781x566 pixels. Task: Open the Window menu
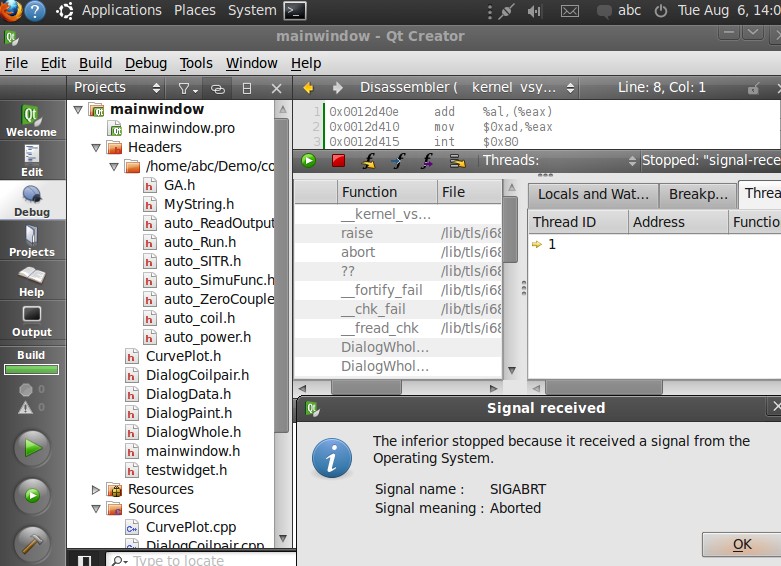pyautogui.click(x=252, y=63)
